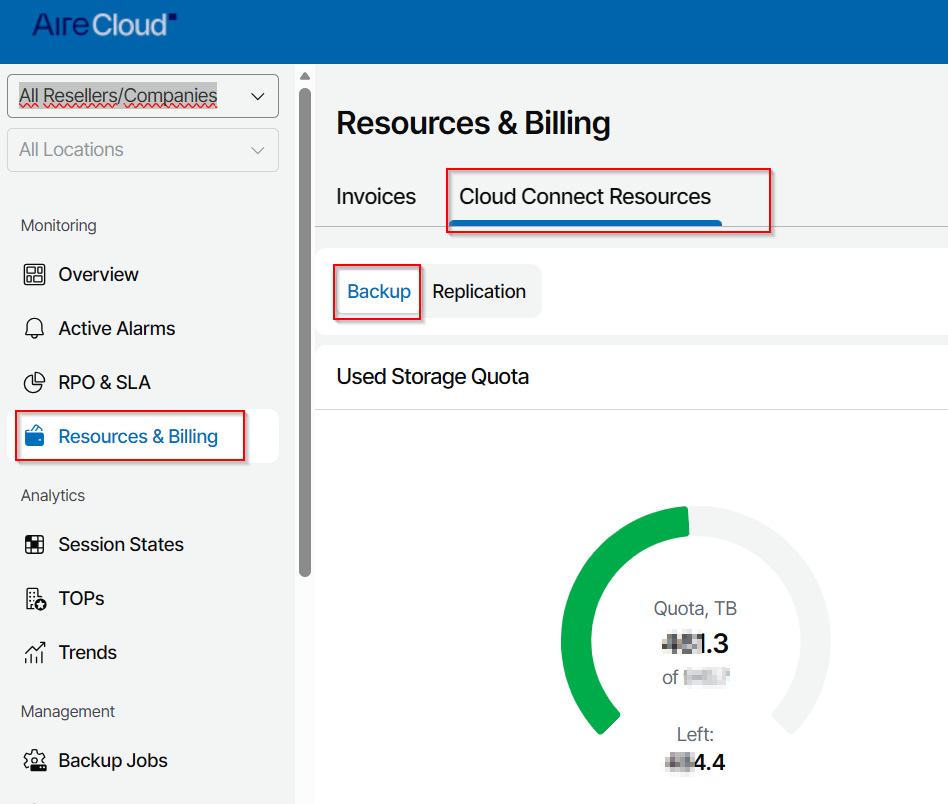Click the sidebar scrollbar up arrow
948x804 pixels.
tap(305, 76)
